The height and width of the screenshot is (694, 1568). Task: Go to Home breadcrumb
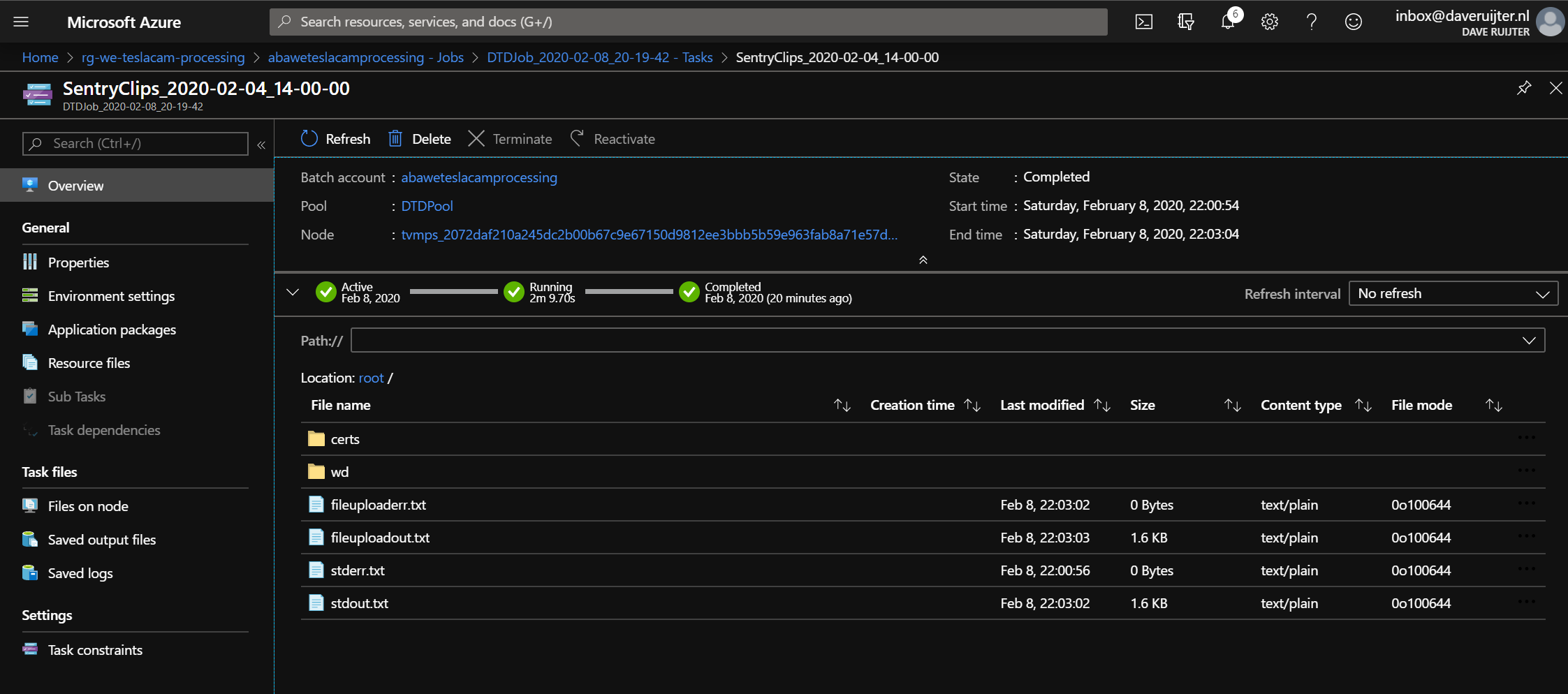tap(40, 57)
